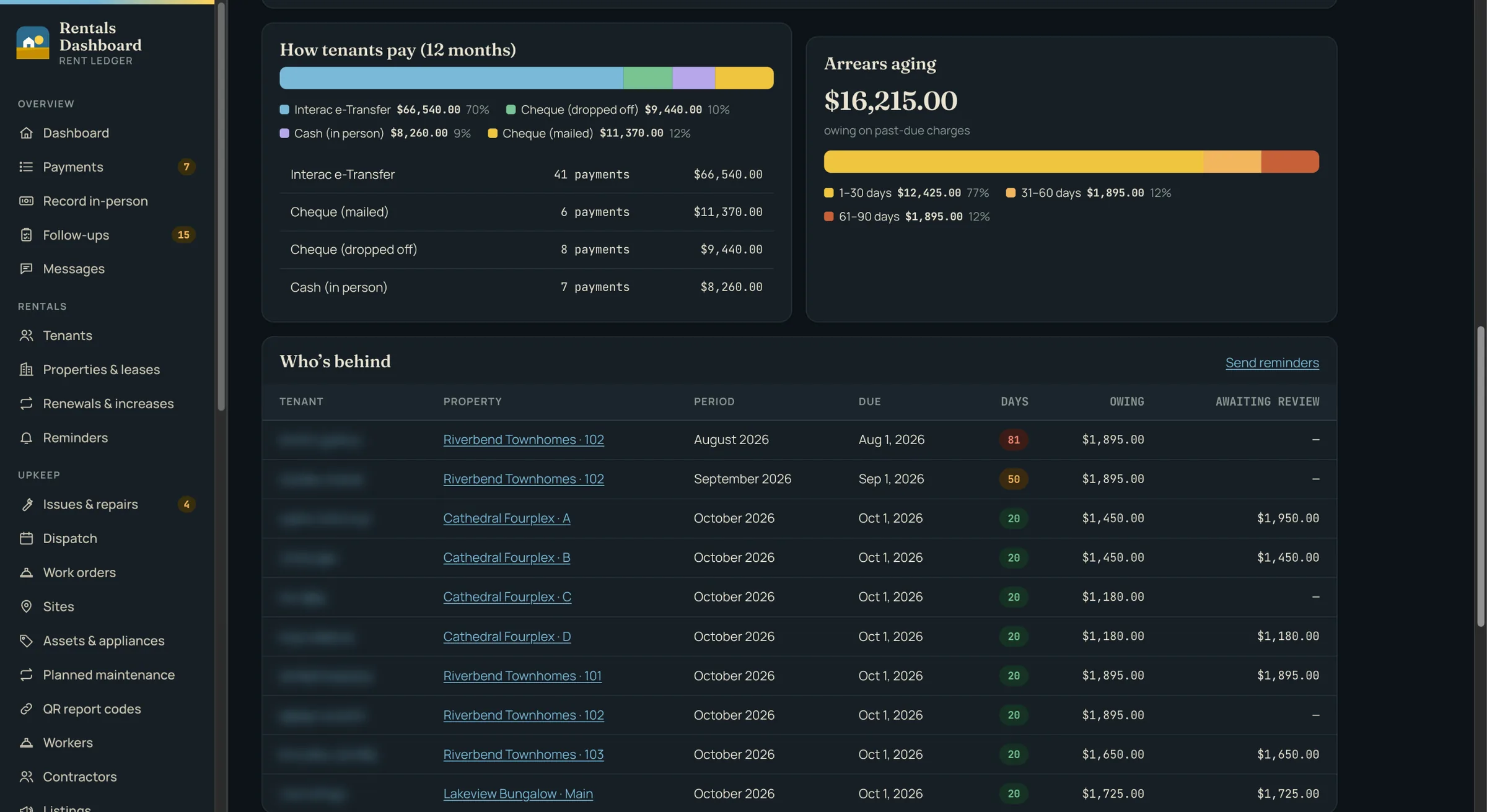The image size is (1487, 812).
Task: Click the Planned maintenance repeat icon
Action: [26, 674]
